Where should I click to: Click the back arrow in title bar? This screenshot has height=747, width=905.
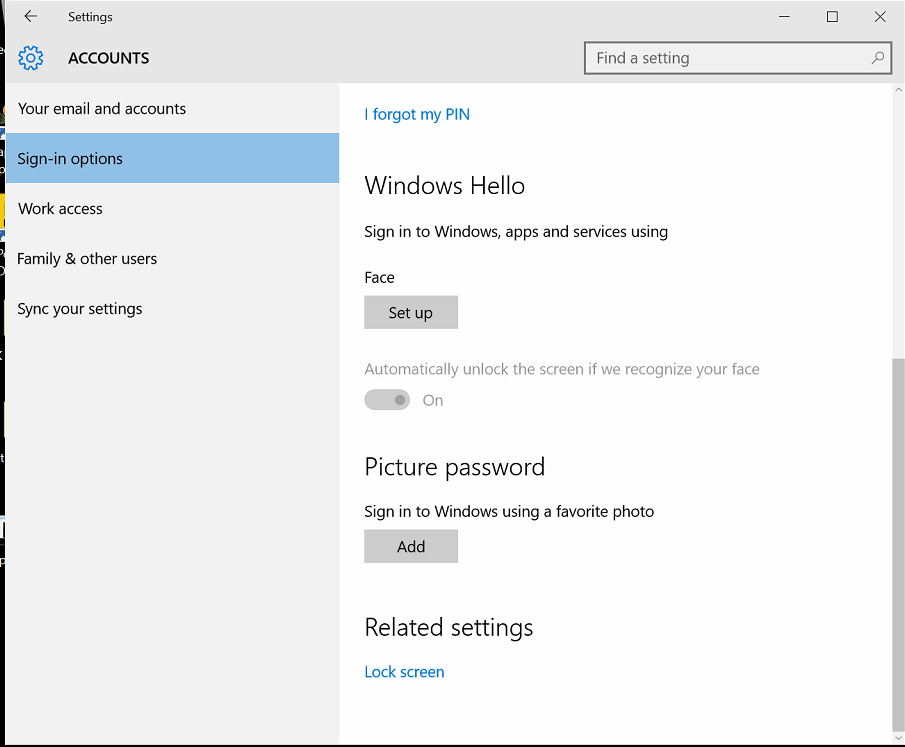tap(31, 17)
